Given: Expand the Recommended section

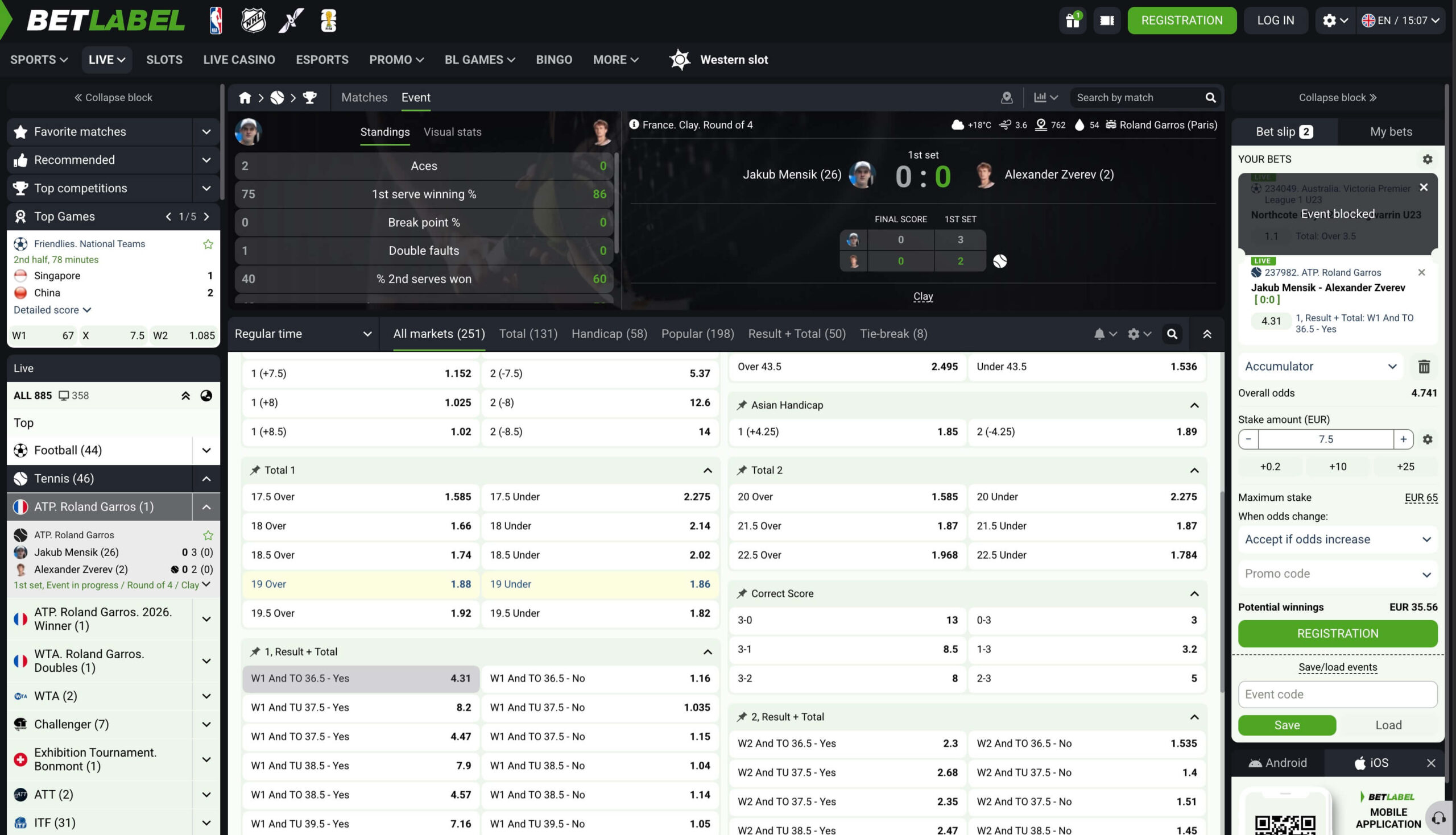Looking at the screenshot, I should 206,160.
